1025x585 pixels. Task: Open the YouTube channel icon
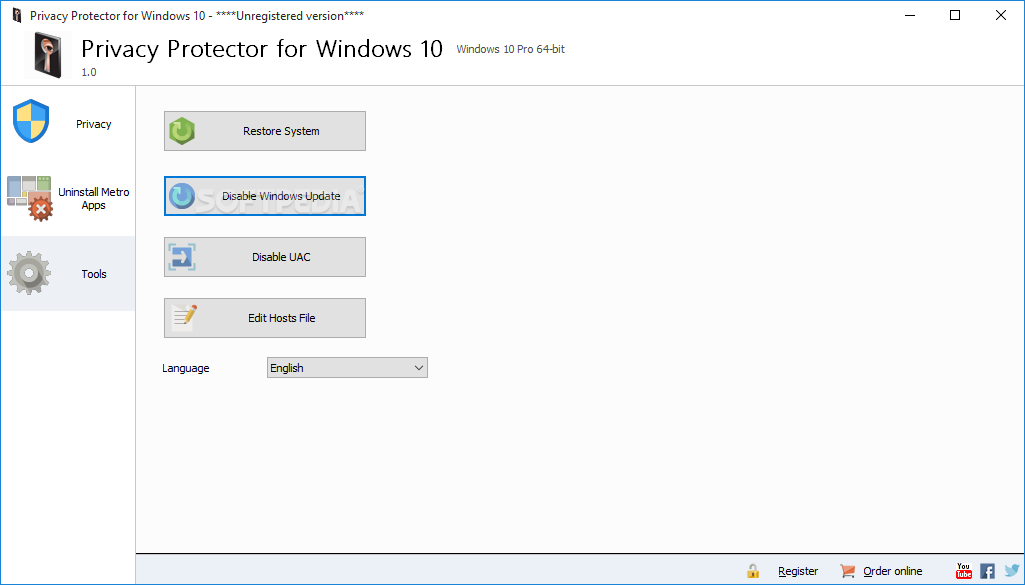click(964, 571)
